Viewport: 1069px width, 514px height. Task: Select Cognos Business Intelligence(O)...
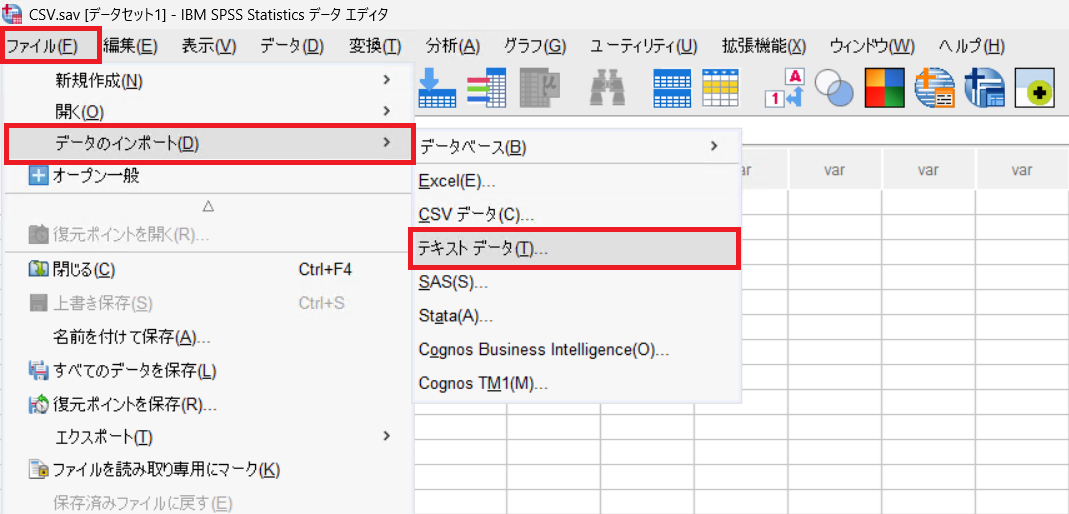click(577, 350)
